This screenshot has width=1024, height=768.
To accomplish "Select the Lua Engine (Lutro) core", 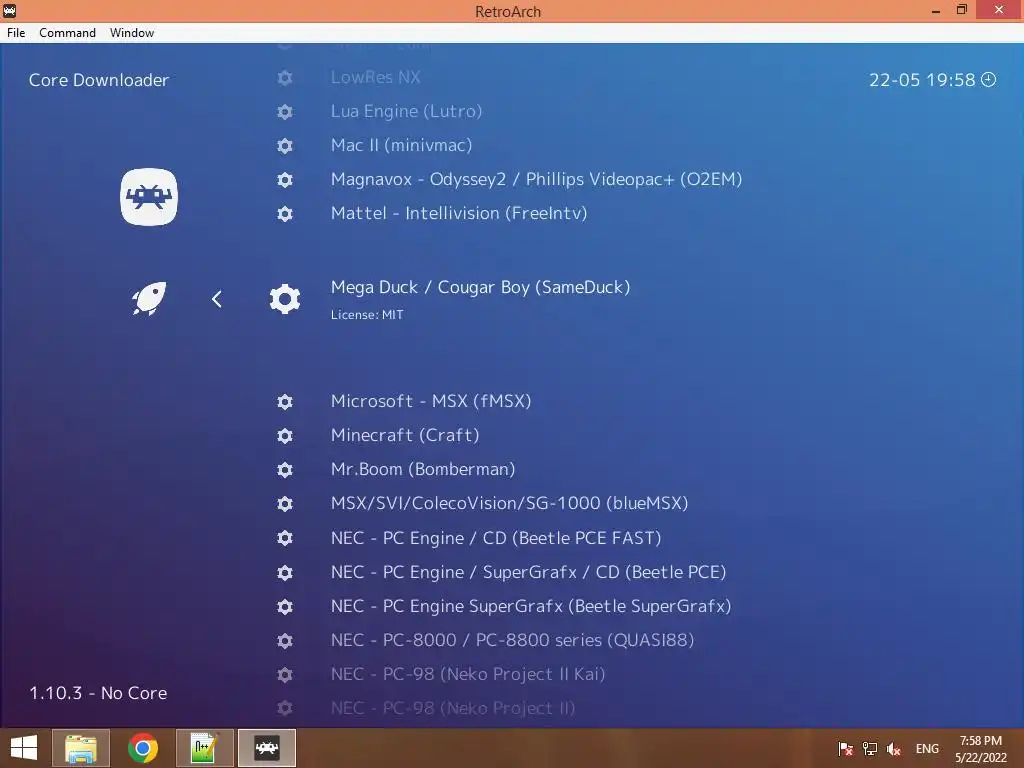I will click(406, 112).
